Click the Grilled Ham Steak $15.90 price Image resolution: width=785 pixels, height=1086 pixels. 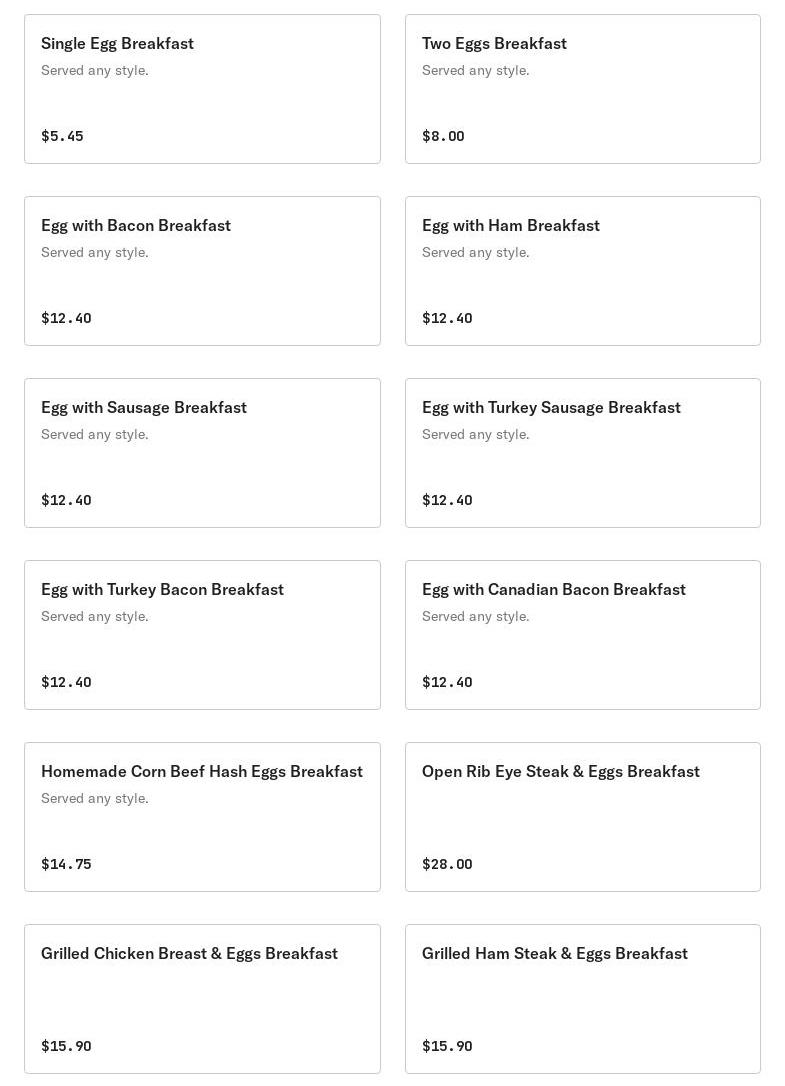(447, 1046)
